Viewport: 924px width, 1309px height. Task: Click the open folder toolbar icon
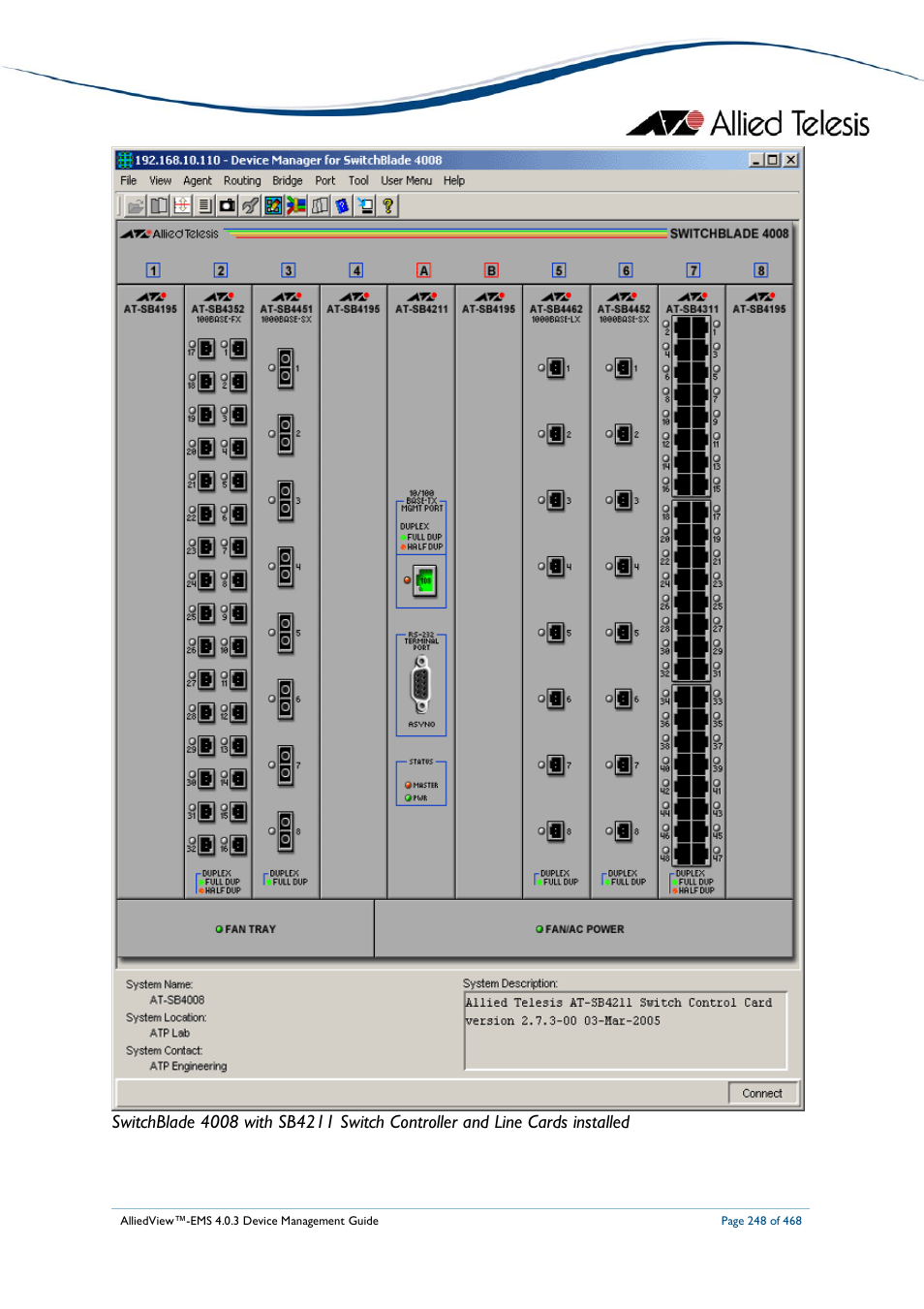tap(136, 205)
